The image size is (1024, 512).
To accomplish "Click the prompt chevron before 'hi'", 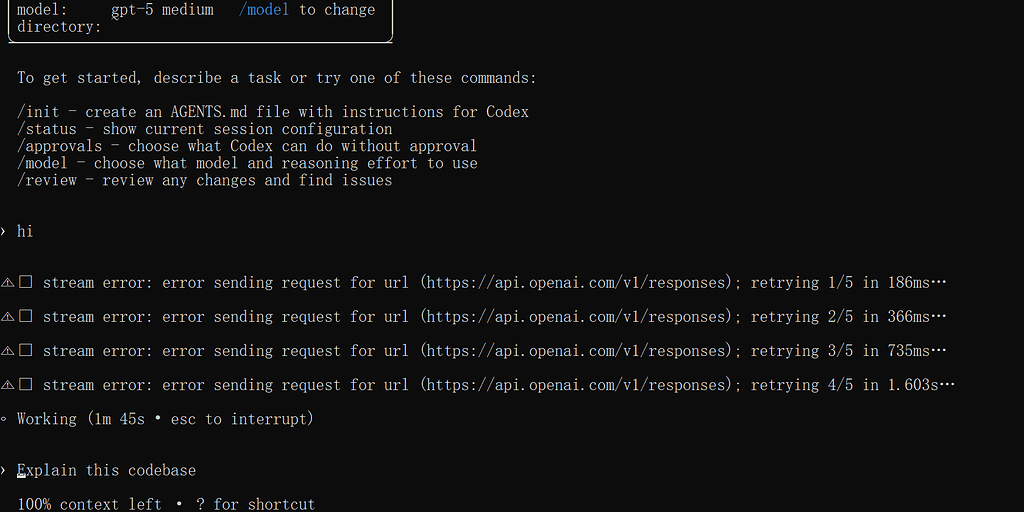I will [4, 231].
